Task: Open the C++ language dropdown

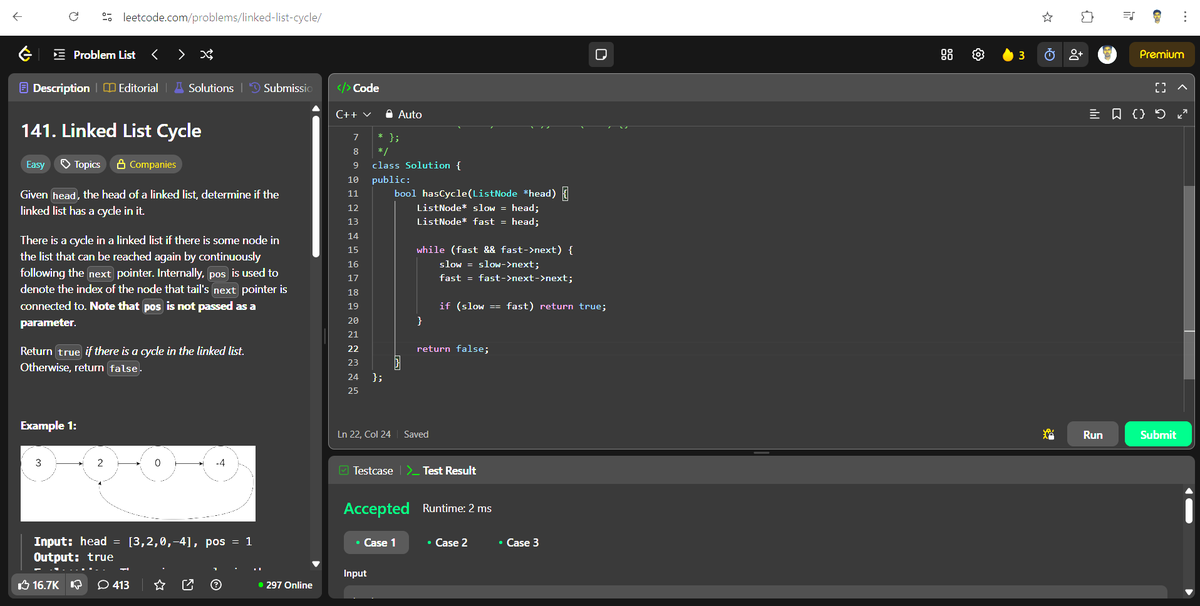Action: click(x=353, y=114)
